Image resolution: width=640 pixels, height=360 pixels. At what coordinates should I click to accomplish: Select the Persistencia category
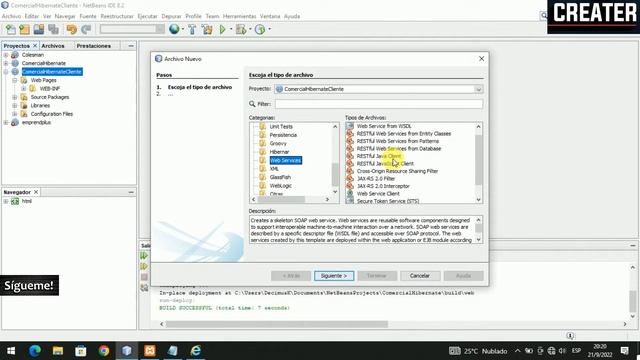(x=283, y=135)
